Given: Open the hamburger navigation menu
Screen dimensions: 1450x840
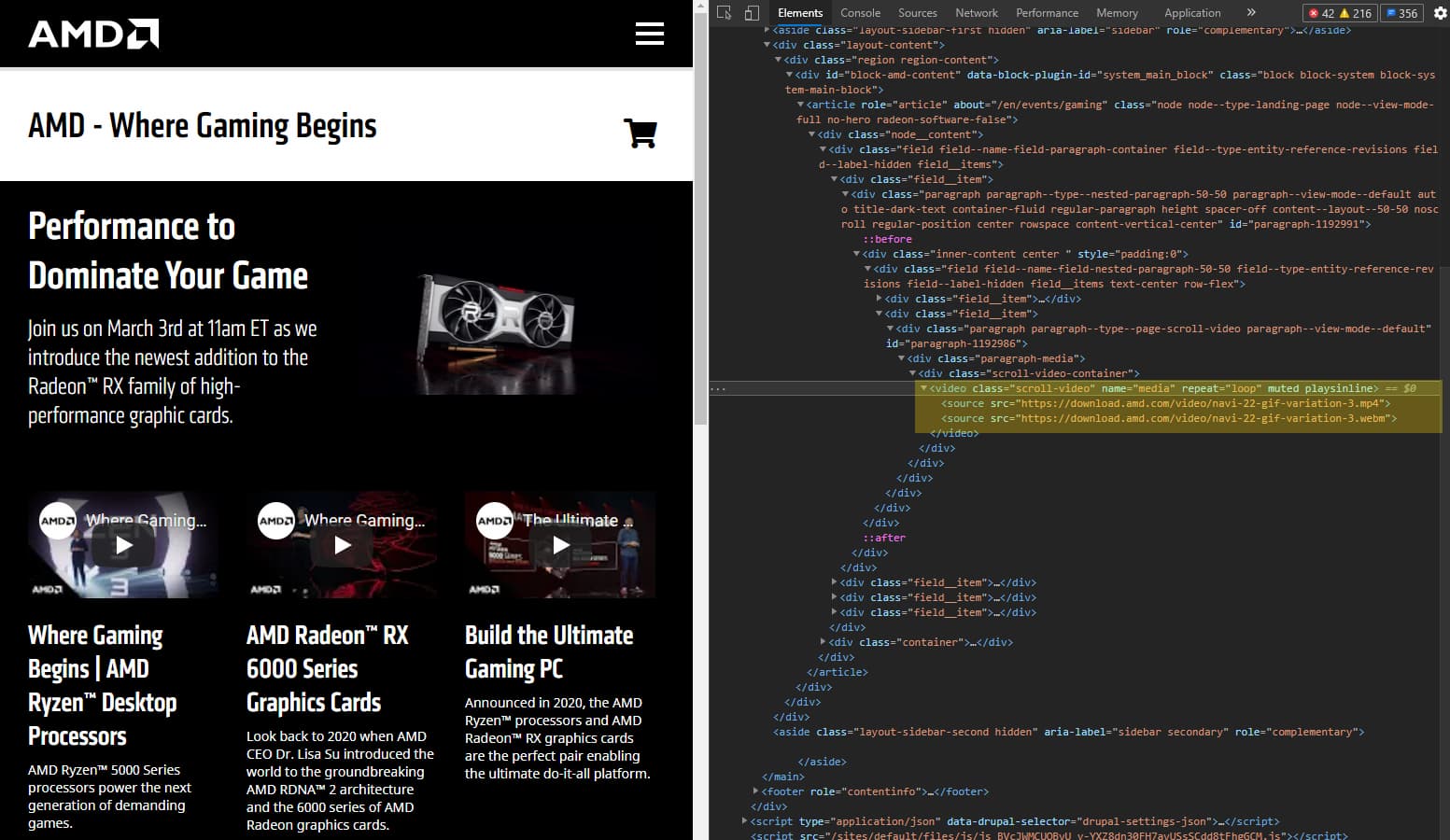Looking at the screenshot, I should [x=649, y=34].
